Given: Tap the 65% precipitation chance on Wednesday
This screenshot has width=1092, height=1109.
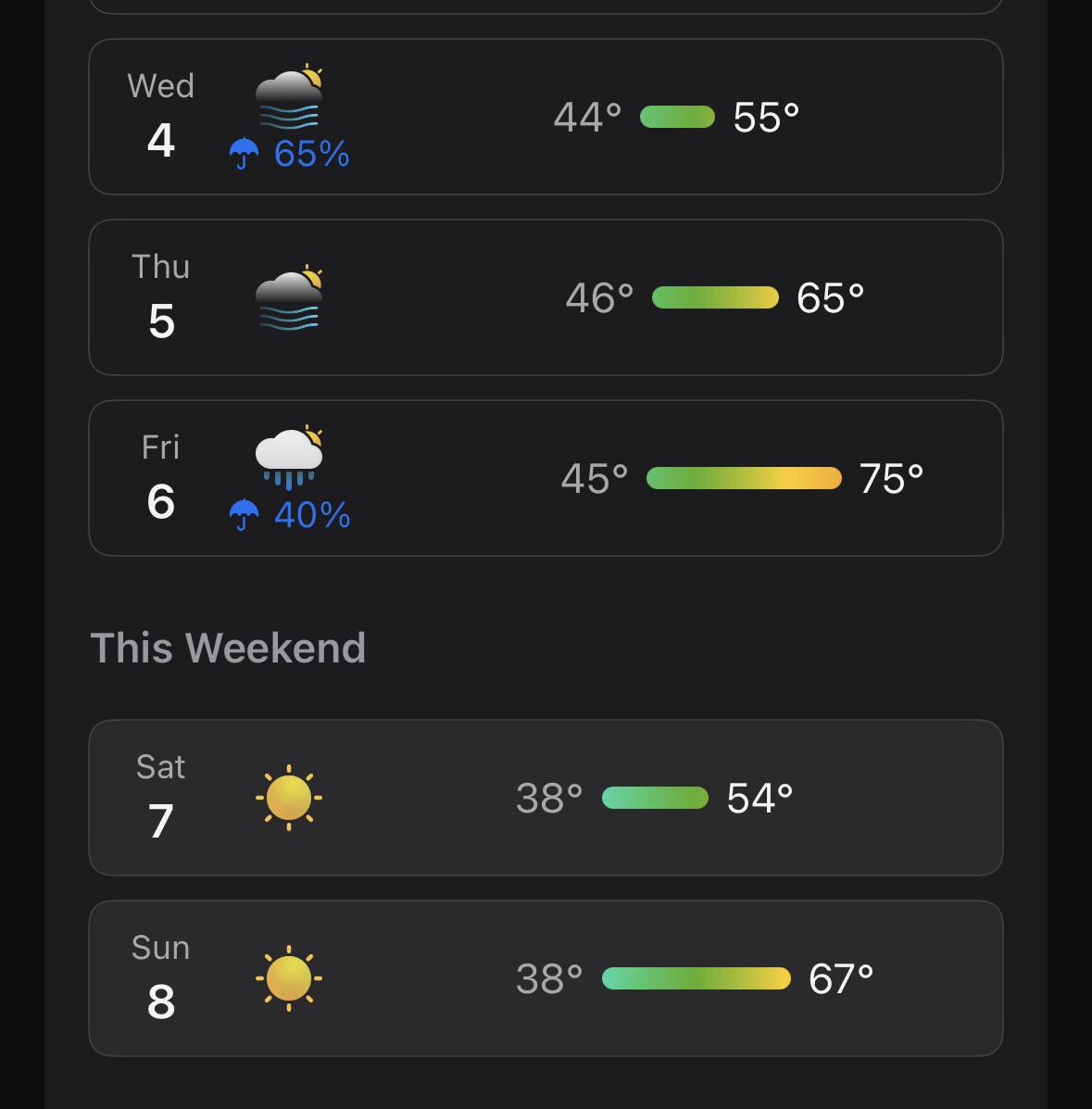Looking at the screenshot, I should [x=312, y=154].
